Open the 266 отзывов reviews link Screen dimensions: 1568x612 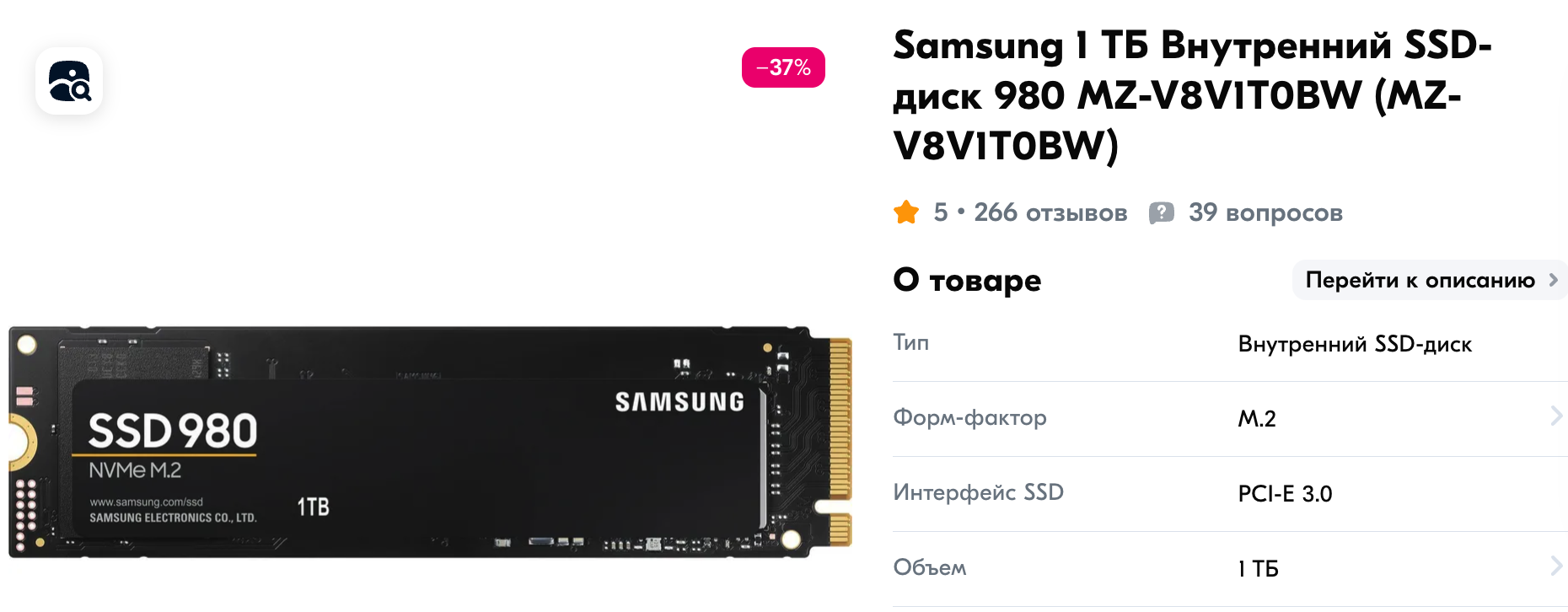1050,212
